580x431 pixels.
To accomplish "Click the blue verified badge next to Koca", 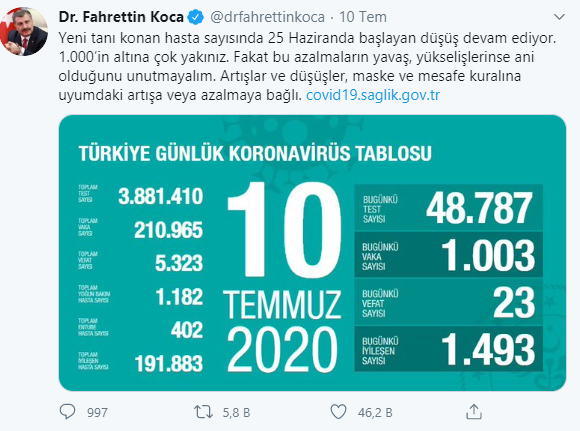I will coord(196,17).
